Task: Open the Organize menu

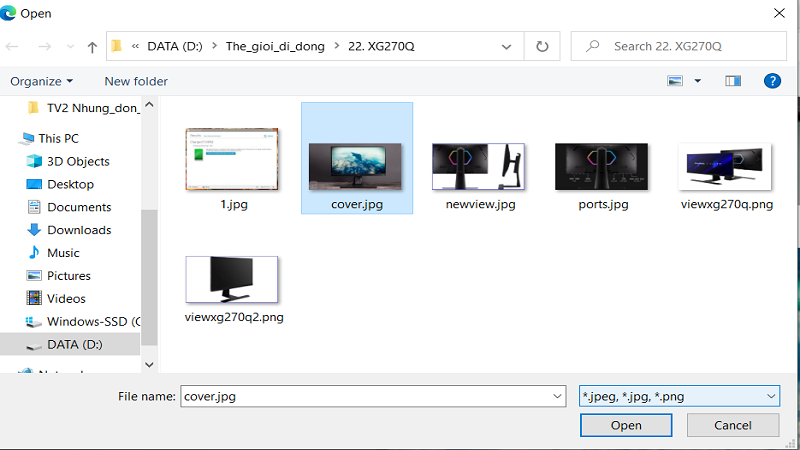Action: tap(42, 81)
